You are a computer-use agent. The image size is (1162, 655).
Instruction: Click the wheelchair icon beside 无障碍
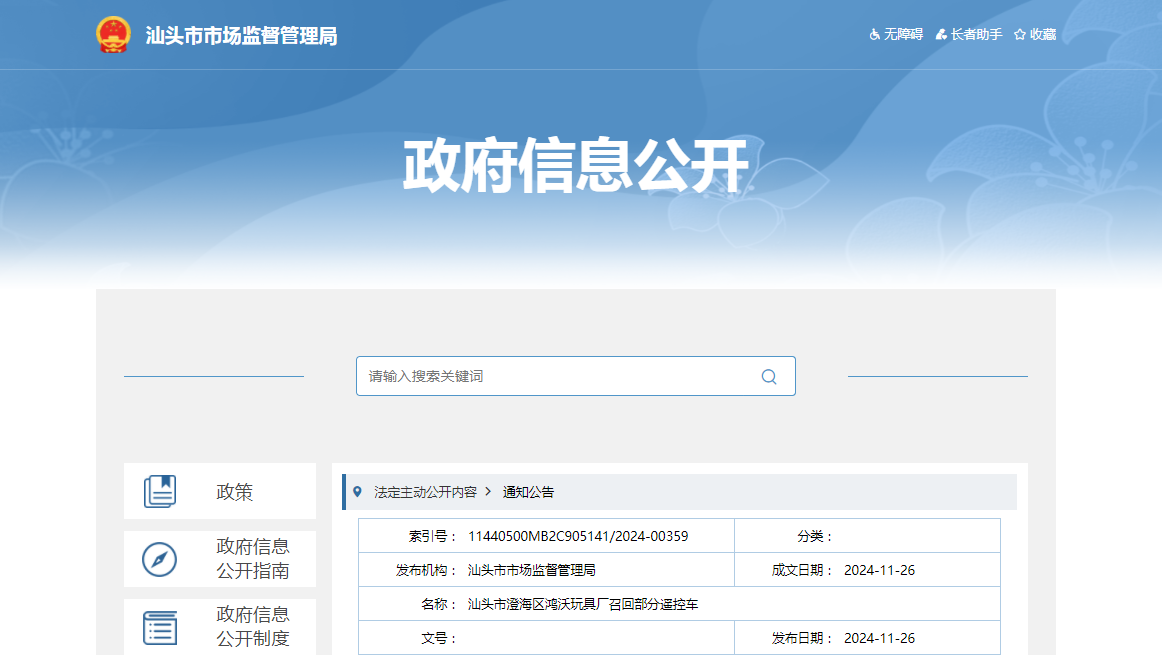click(875, 35)
